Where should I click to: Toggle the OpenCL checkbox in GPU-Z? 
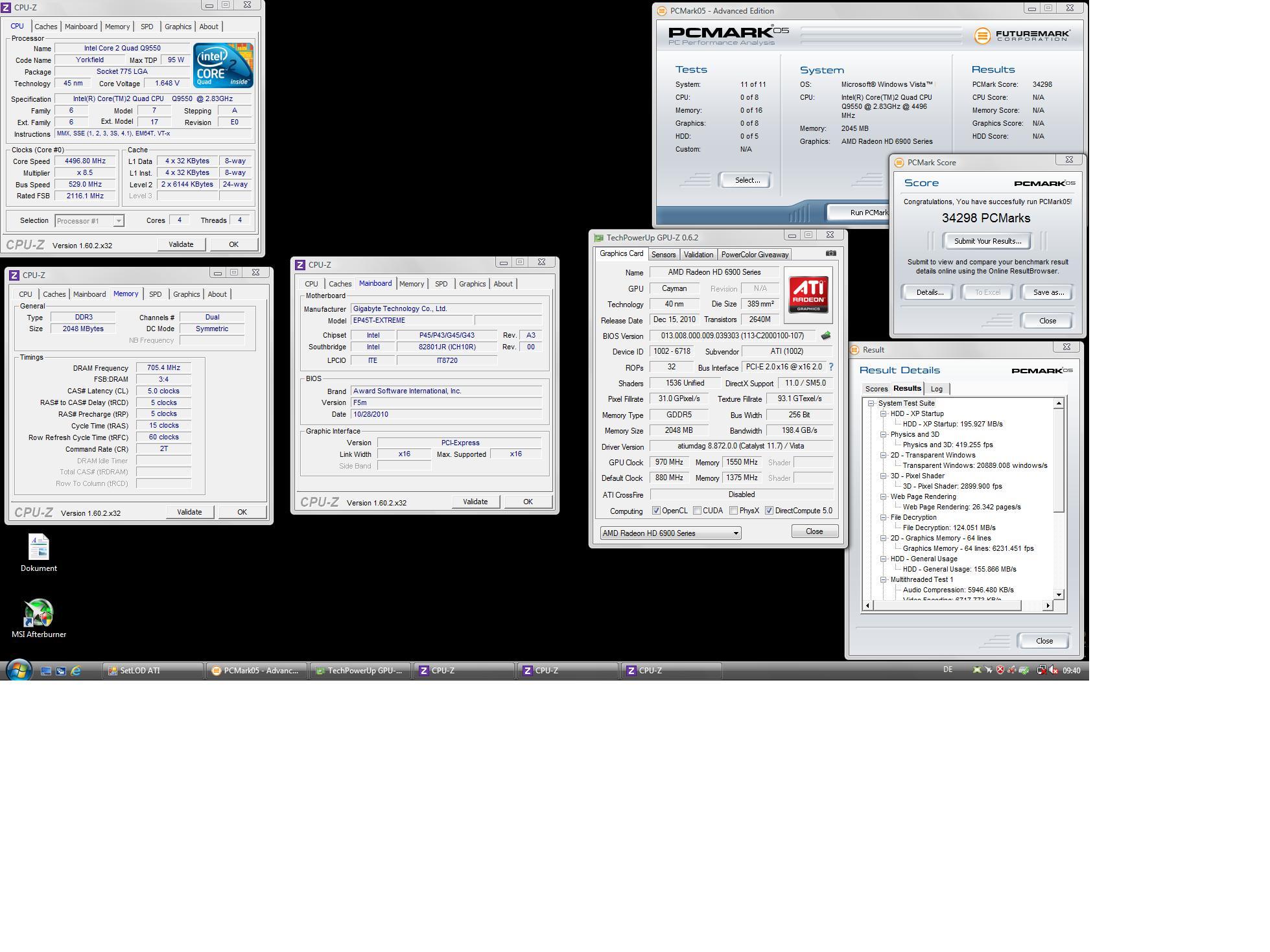tap(656, 511)
